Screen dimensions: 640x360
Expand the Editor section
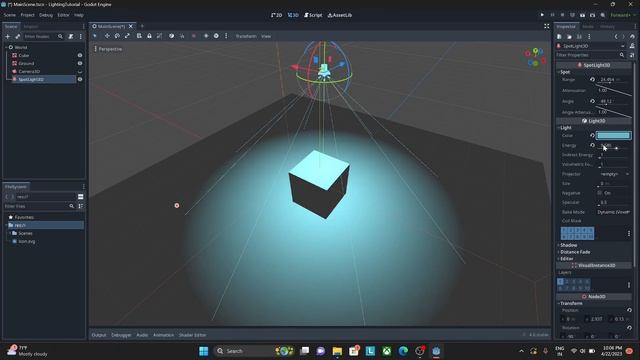point(567,259)
